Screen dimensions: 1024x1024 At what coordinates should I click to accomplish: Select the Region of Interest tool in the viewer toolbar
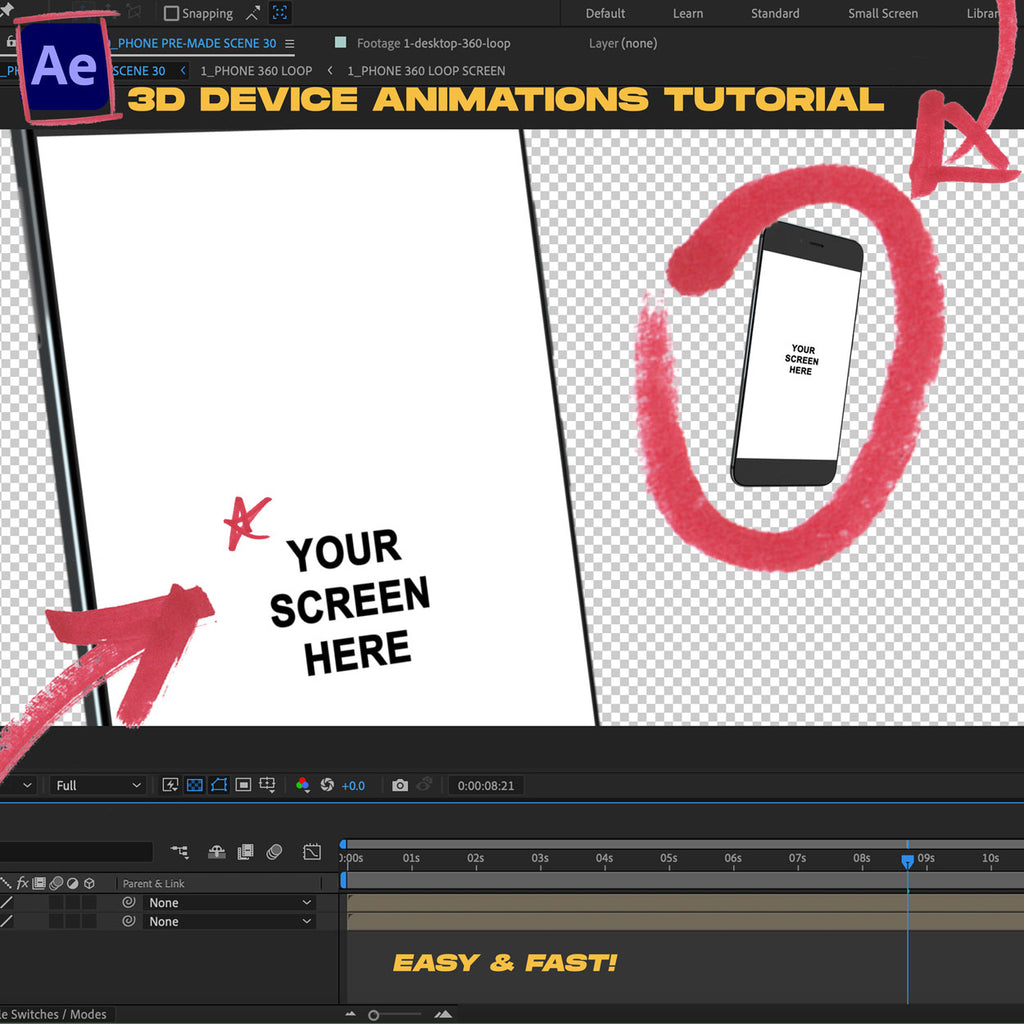pos(243,785)
